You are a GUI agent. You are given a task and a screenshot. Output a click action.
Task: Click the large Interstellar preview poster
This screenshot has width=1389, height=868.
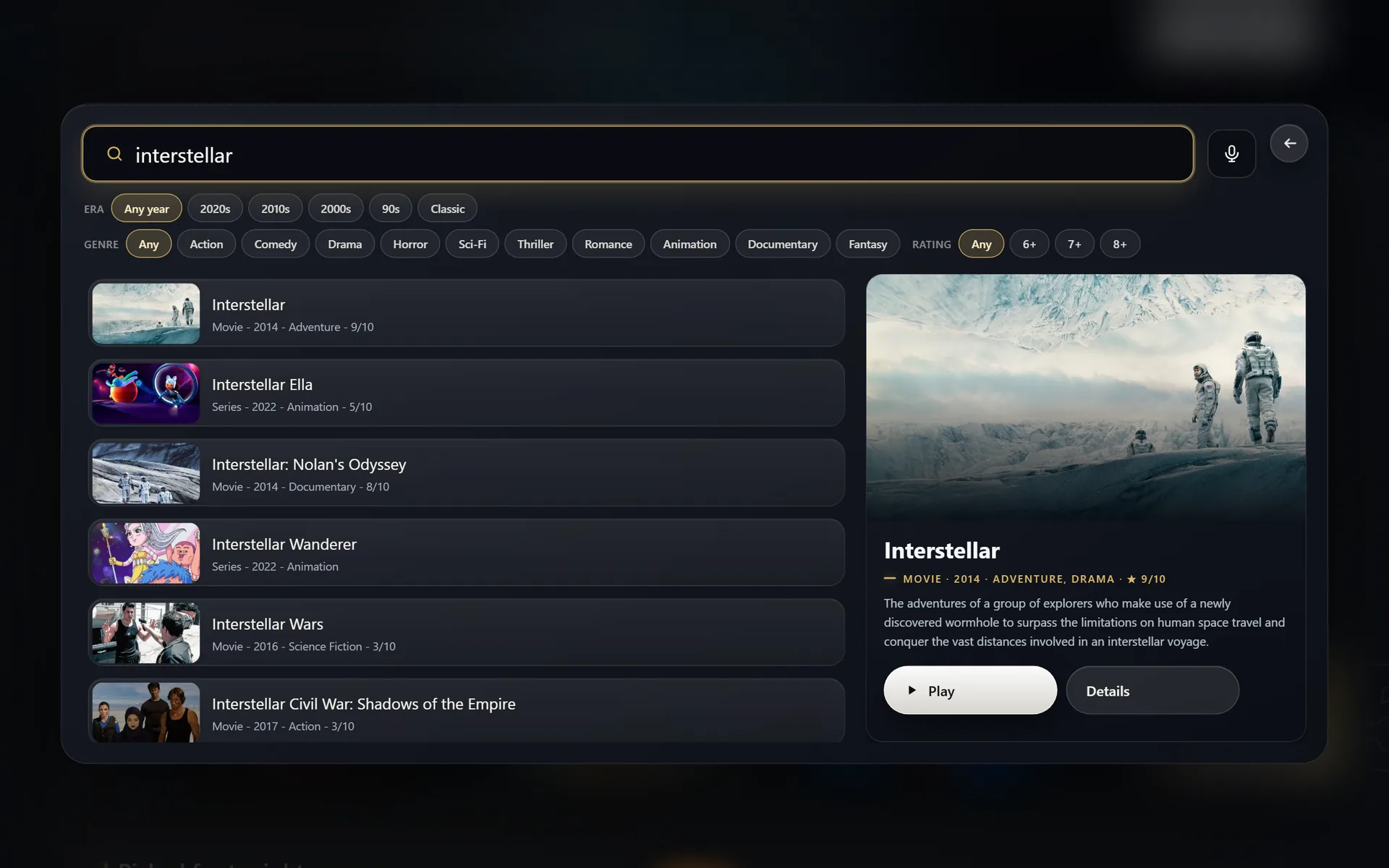pos(1085,396)
